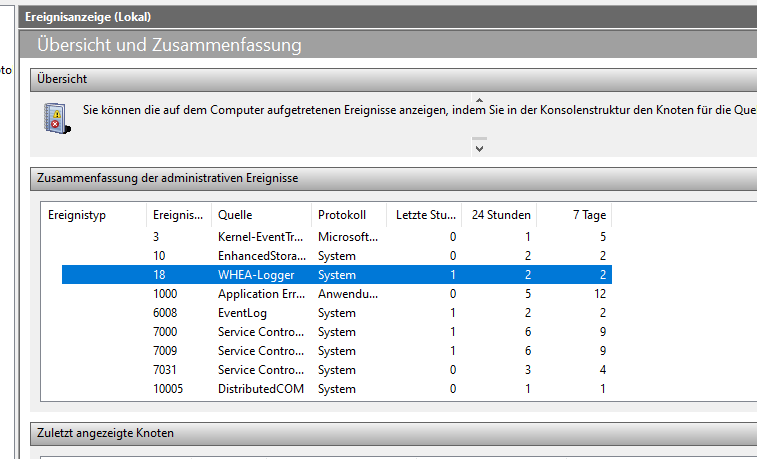
Task: Collapse Zusammenfassung der administrativen Ereignisse section
Action: [x=393, y=178]
